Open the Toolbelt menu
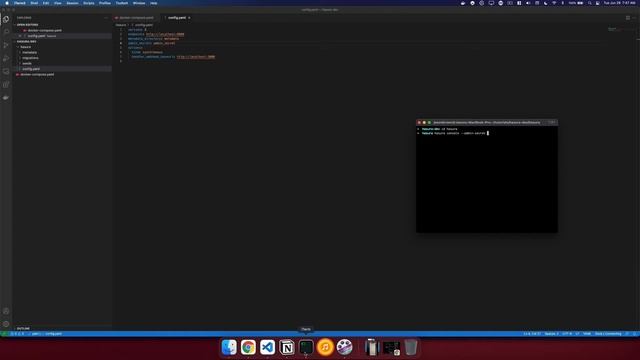 [x=122, y=3]
